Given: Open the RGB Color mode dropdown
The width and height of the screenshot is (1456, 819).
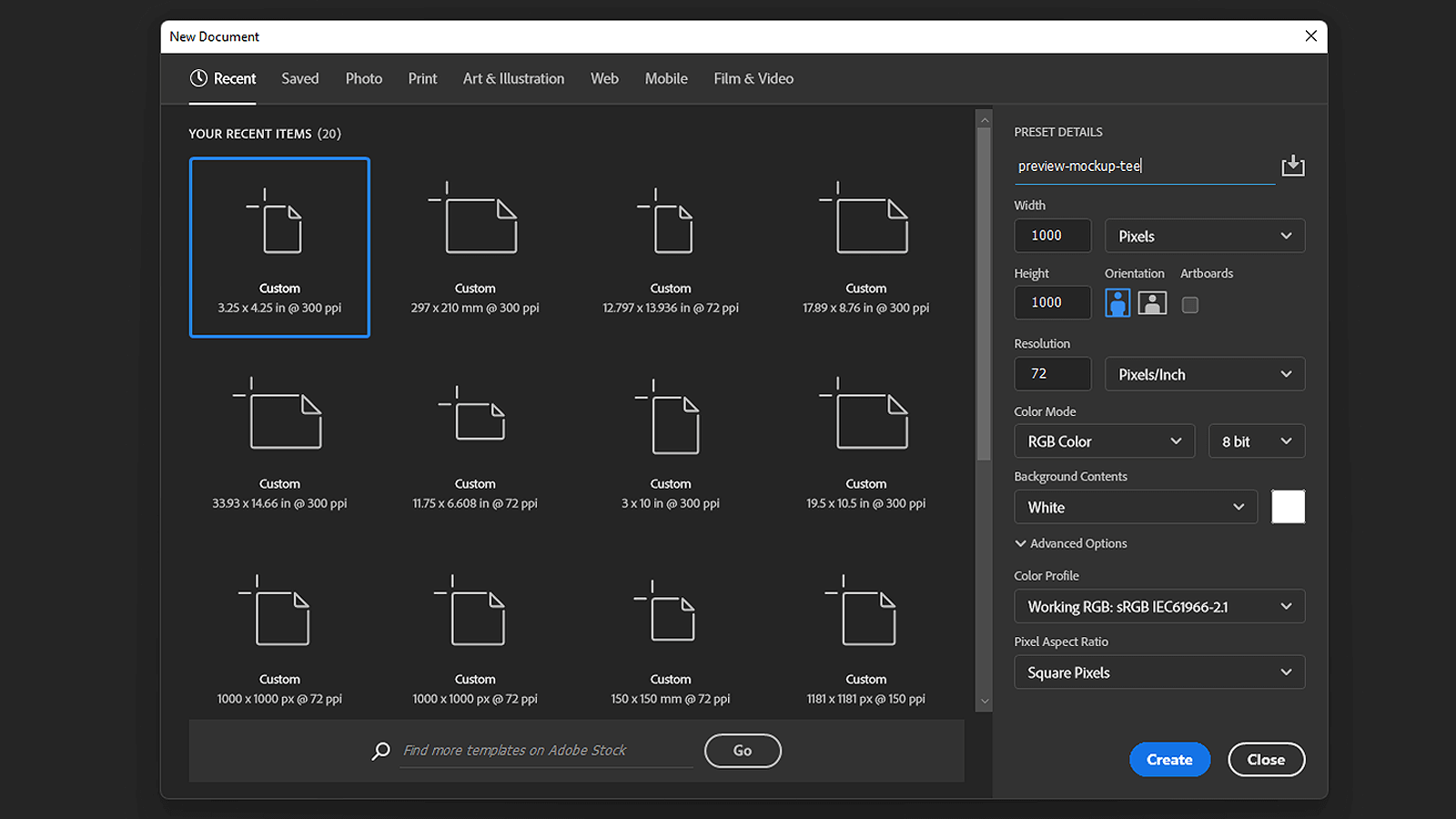Looking at the screenshot, I should [1104, 440].
